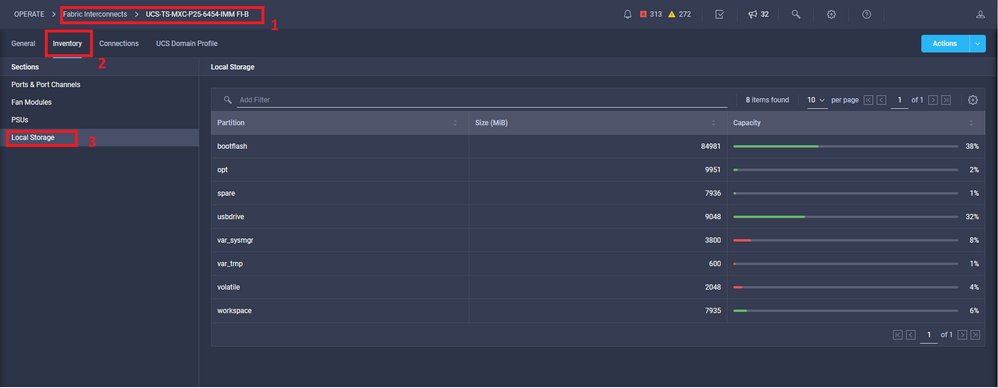This screenshot has width=998, height=388.
Task: Open the notifications bell icon
Action: 628,14
